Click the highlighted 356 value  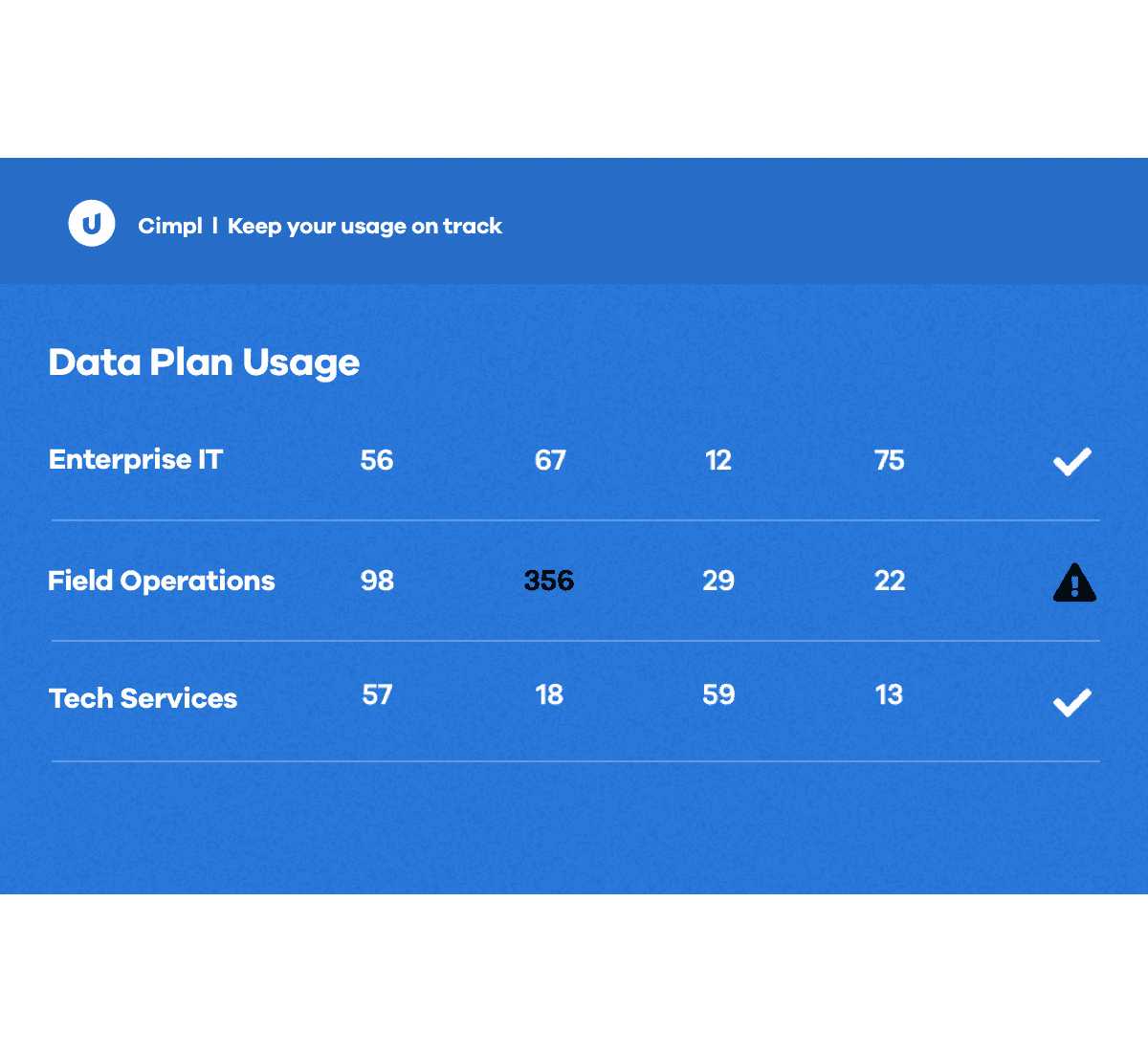click(x=549, y=581)
